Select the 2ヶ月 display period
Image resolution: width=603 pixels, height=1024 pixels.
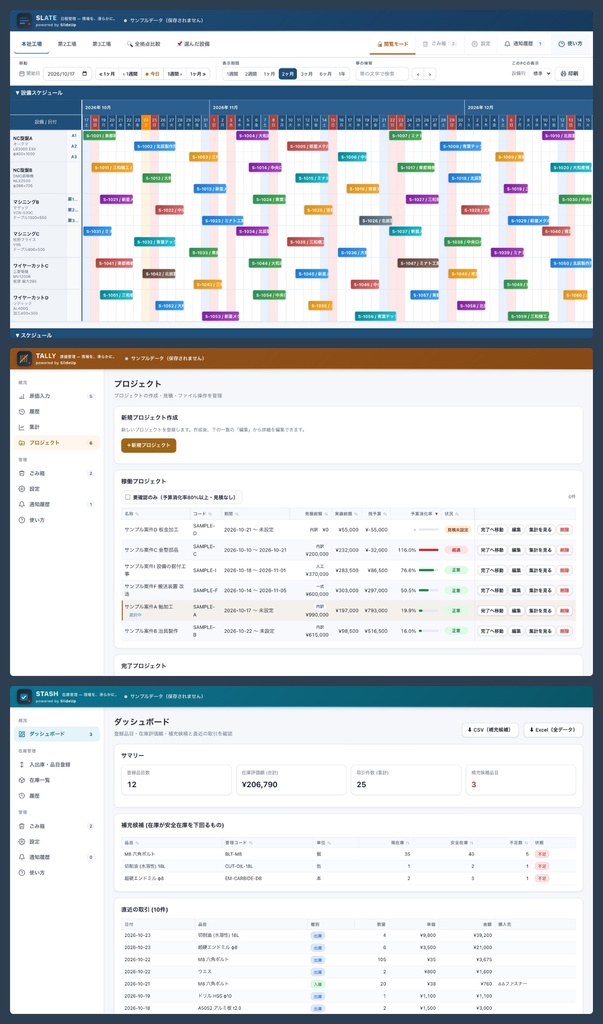tap(287, 74)
